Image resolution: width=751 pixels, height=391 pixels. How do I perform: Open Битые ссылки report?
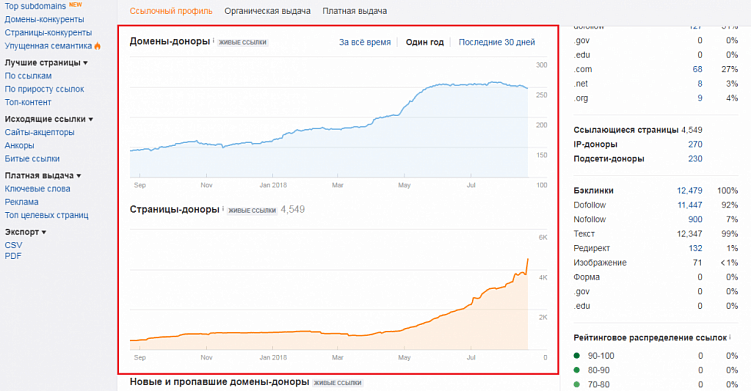tap(32, 159)
